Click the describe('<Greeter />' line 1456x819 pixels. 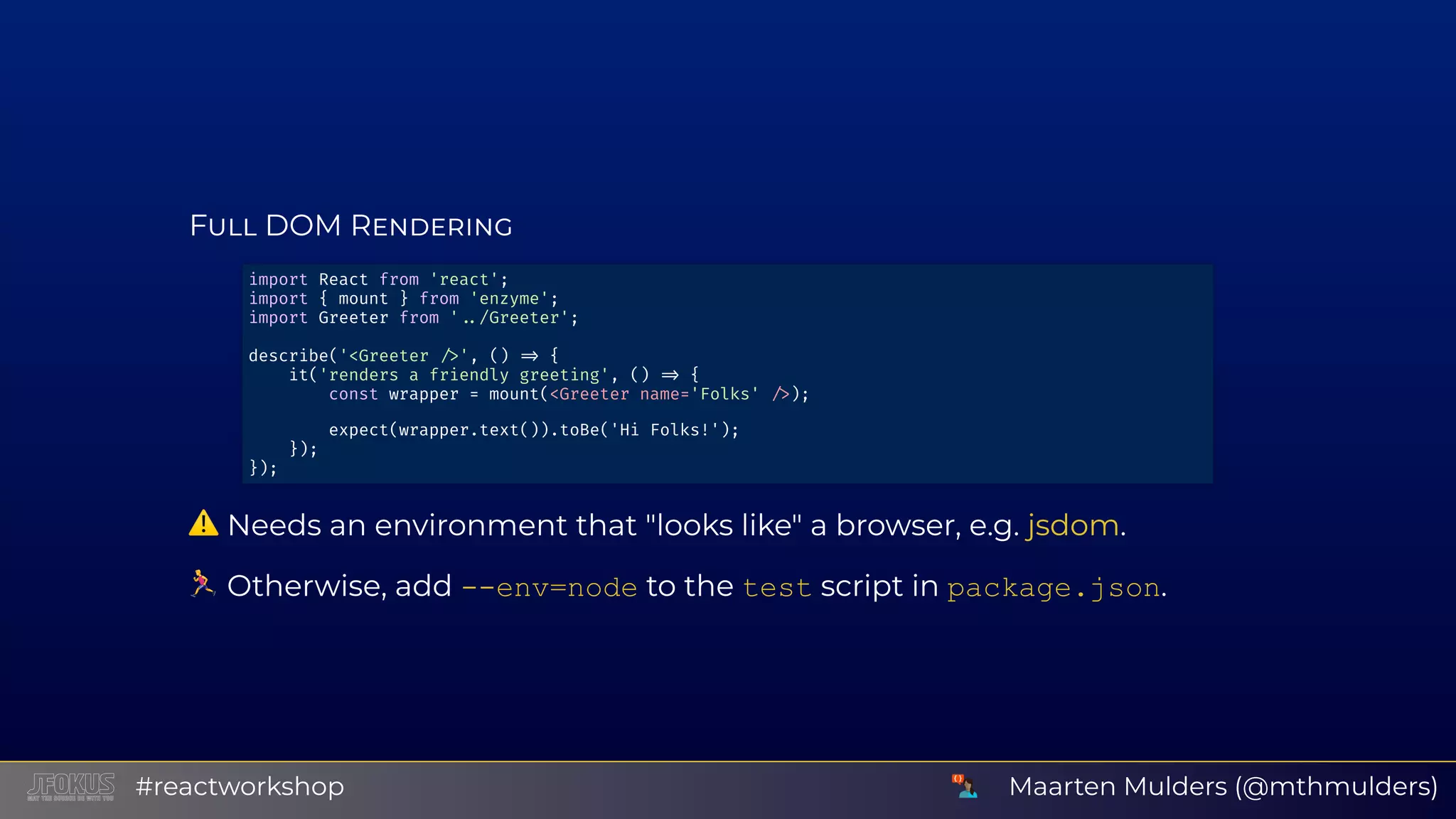(x=404, y=355)
